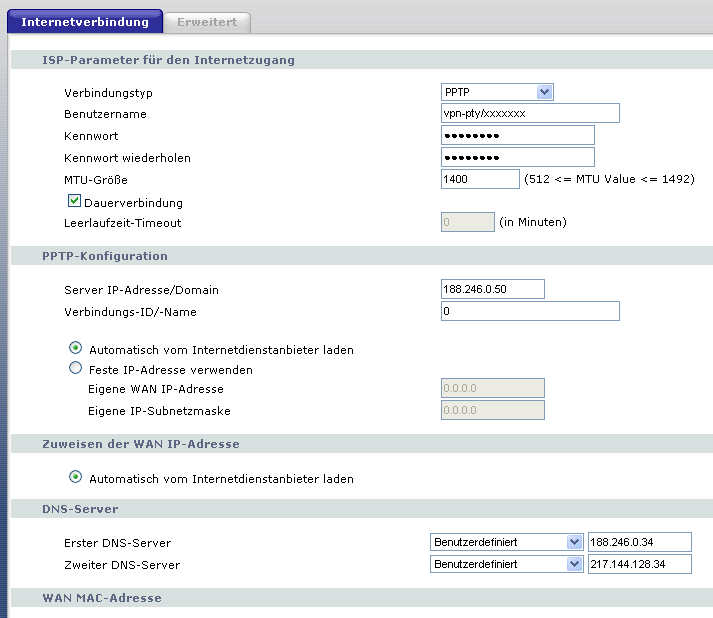Image resolution: width=713 pixels, height=618 pixels.
Task: Switch to the Erweitert tab
Action: click(207, 21)
